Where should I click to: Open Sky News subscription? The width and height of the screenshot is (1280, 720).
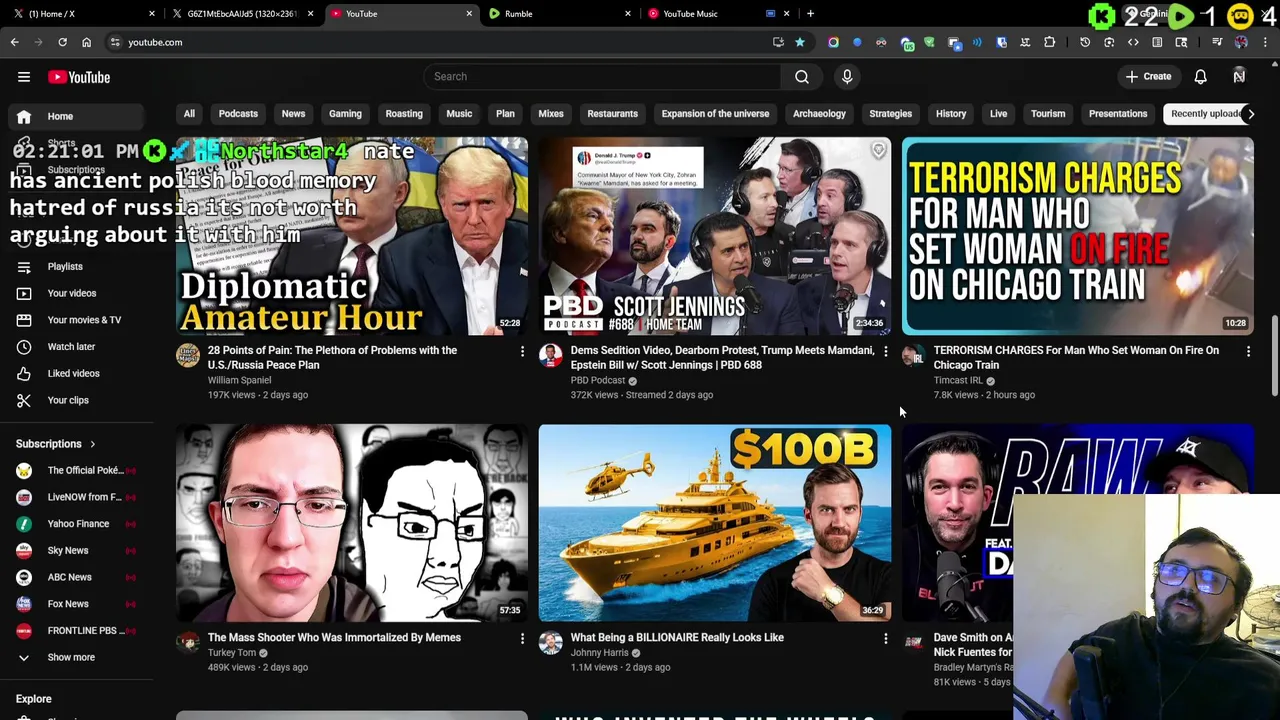pos(77,550)
